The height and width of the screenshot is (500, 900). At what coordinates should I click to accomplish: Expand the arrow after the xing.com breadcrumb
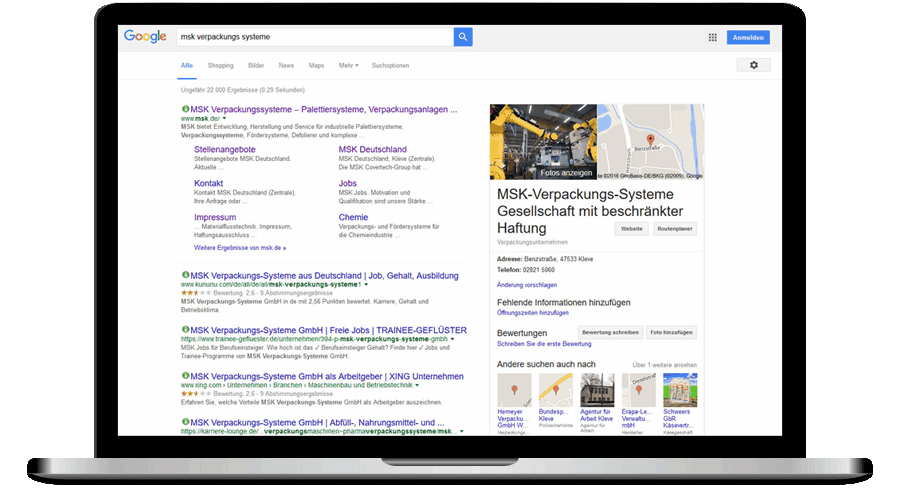tap(417, 385)
